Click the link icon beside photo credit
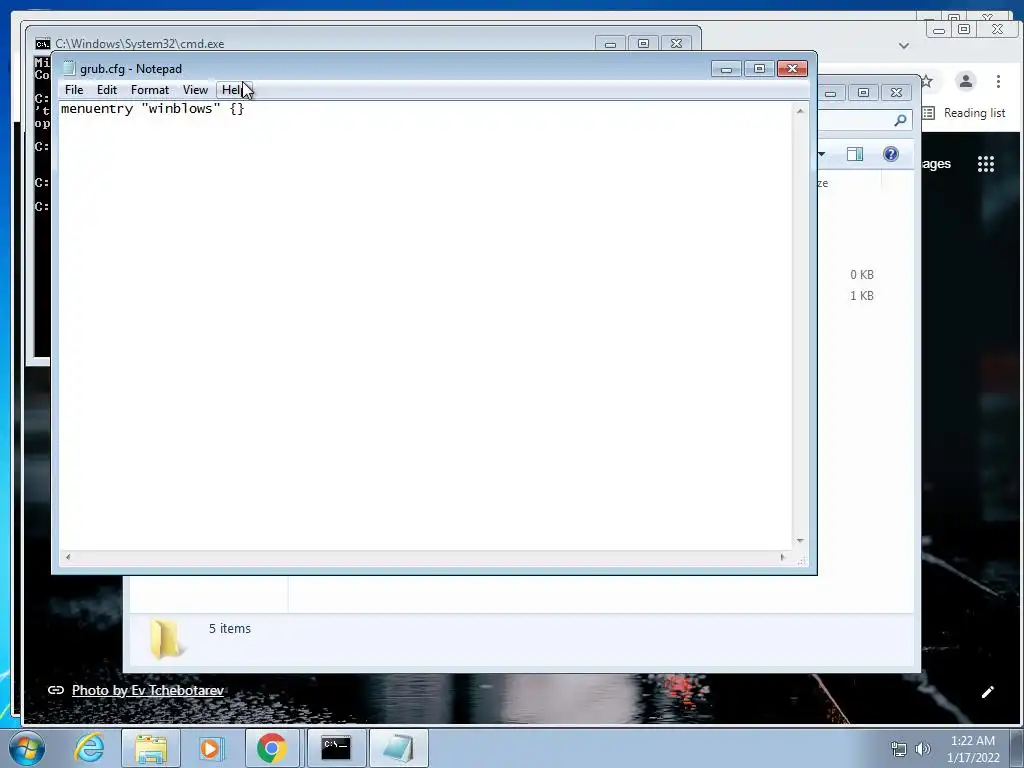1024x768 pixels. coord(56,690)
